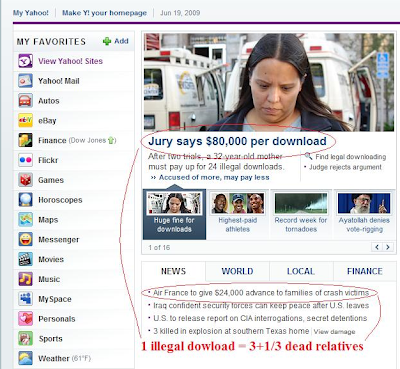Click the Personals heart icon
400x369 pixels.
tap(25, 319)
